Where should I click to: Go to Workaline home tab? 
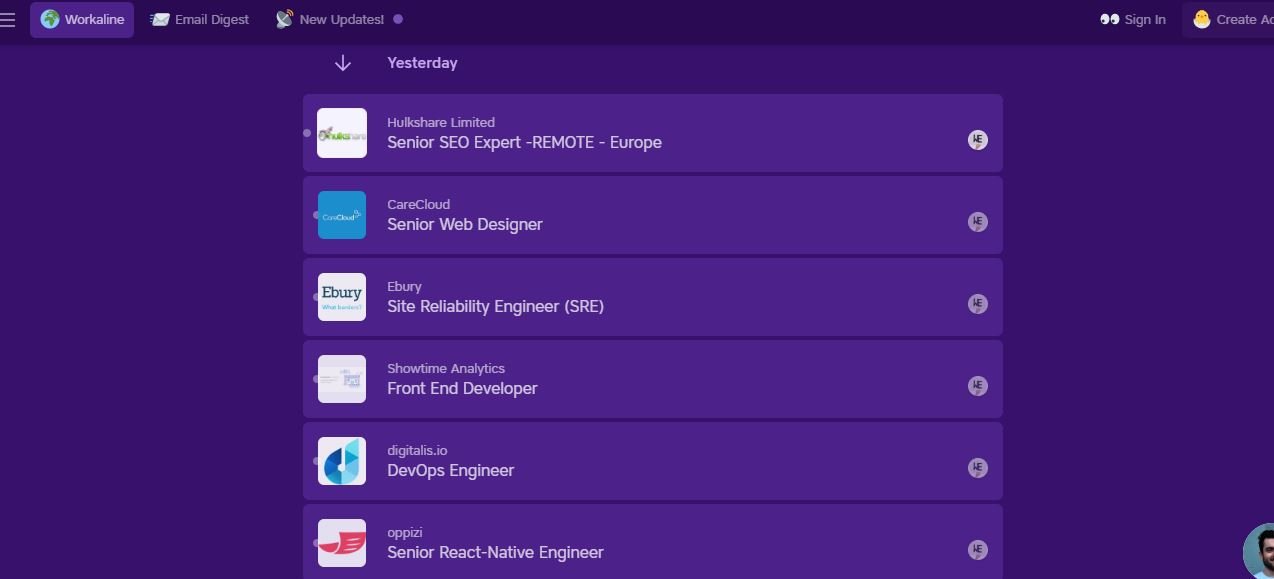click(82, 19)
